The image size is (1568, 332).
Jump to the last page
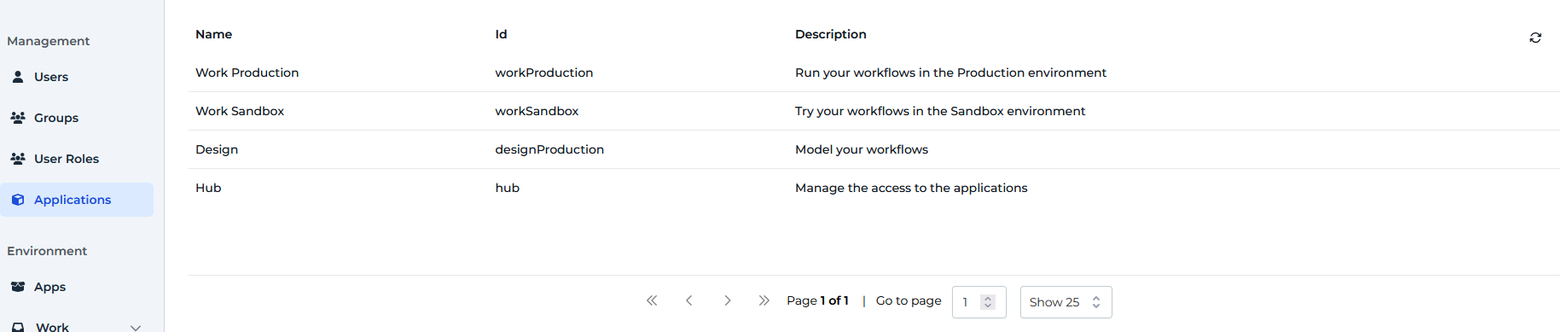[x=764, y=300]
